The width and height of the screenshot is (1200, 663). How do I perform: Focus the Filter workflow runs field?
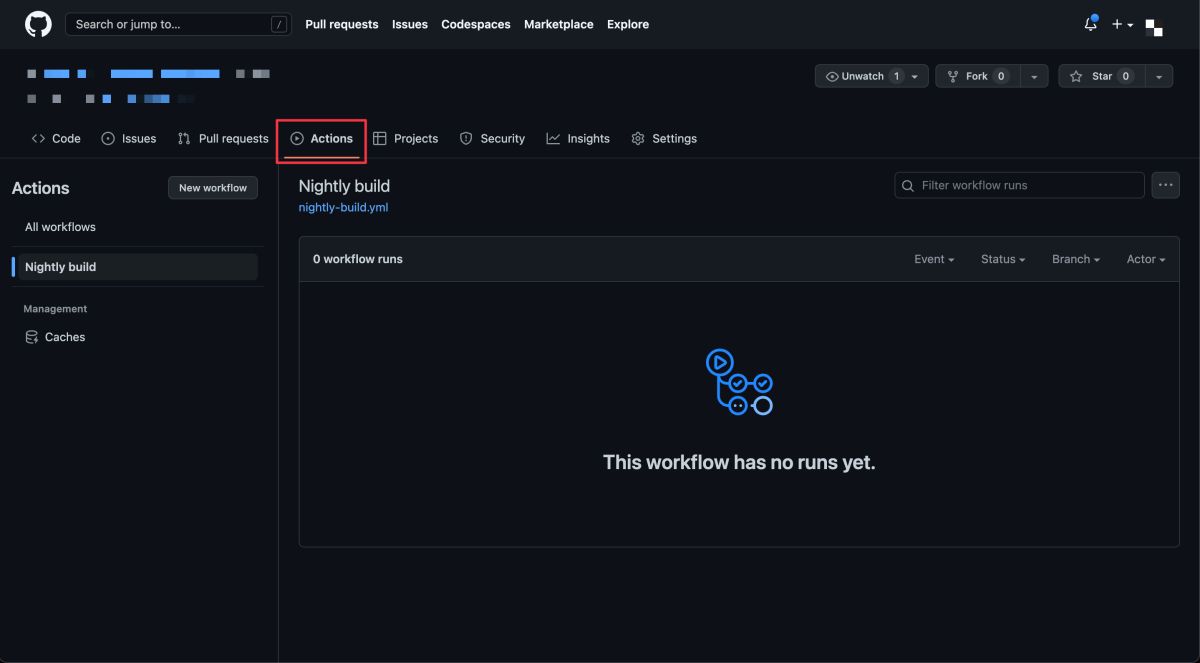click(1019, 185)
